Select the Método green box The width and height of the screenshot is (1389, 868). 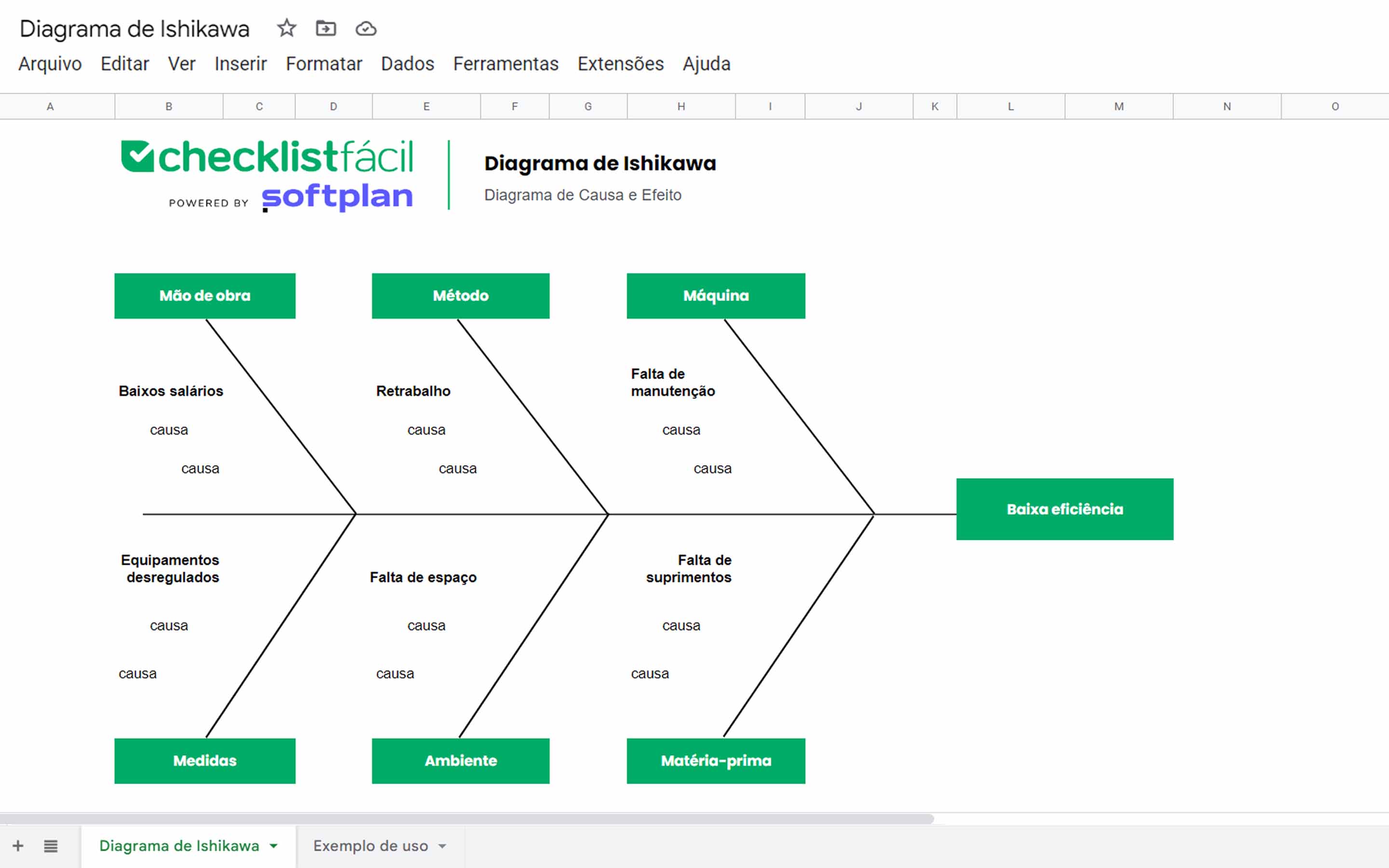[x=460, y=296]
